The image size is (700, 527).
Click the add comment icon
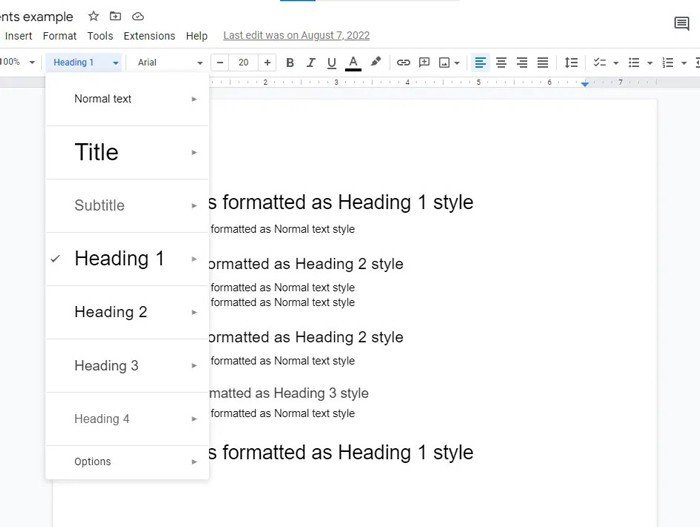pyautogui.click(x=424, y=62)
